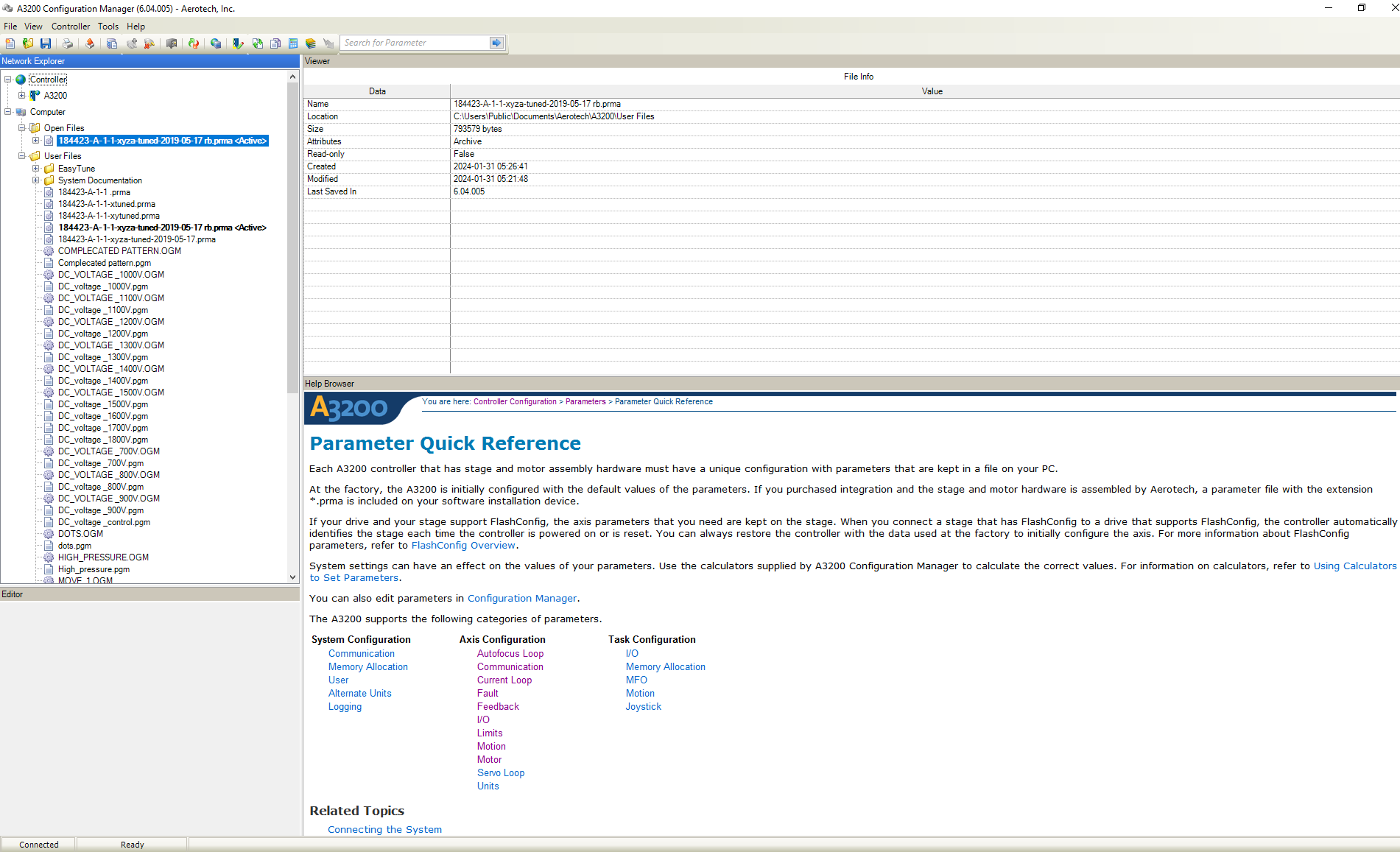Image resolution: width=1400 pixels, height=852 pixels.
Task: Open the Help menu
Action: pyautogui.click(x=136, y=27)
